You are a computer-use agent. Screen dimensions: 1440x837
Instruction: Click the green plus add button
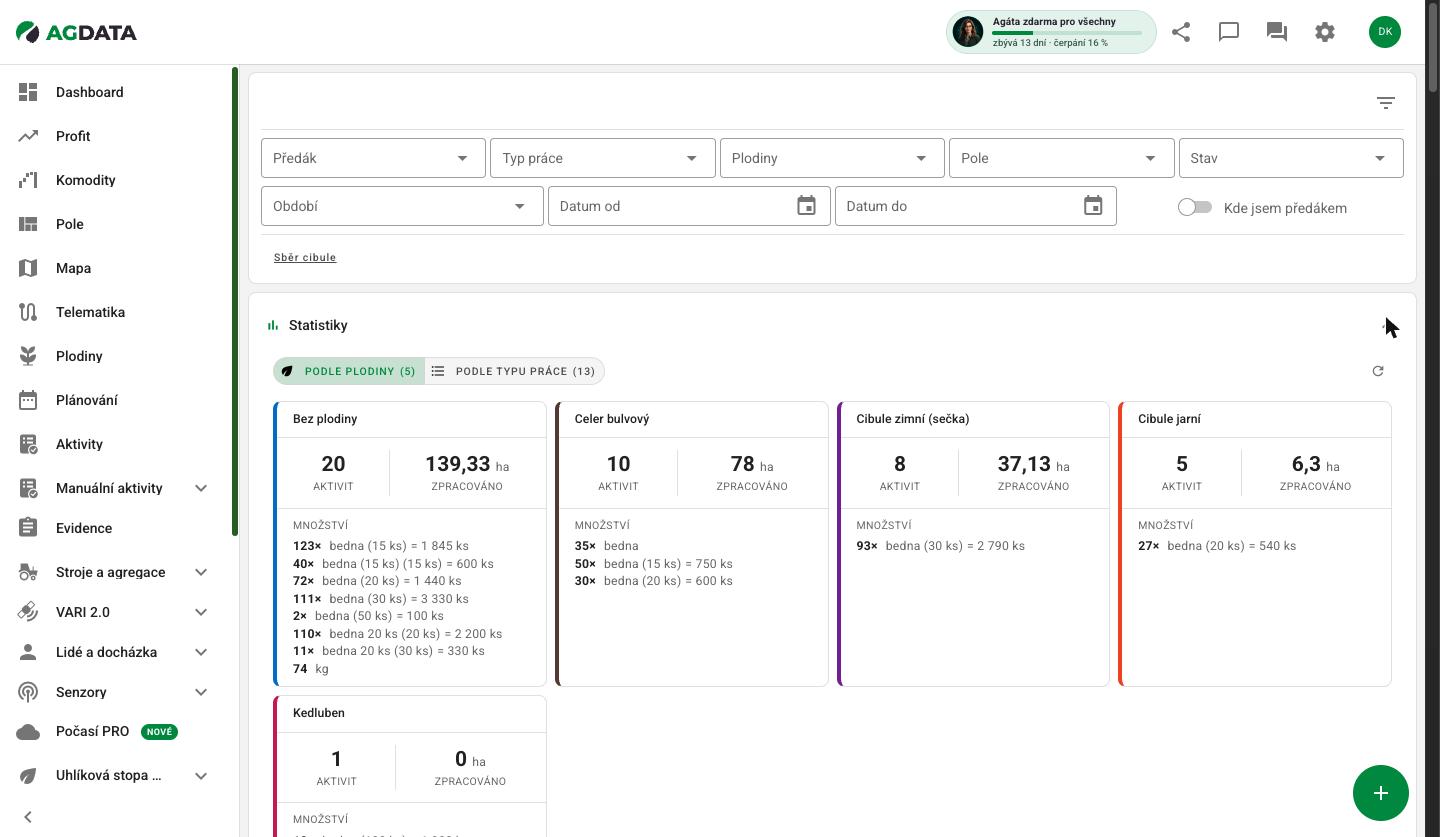1381,793
